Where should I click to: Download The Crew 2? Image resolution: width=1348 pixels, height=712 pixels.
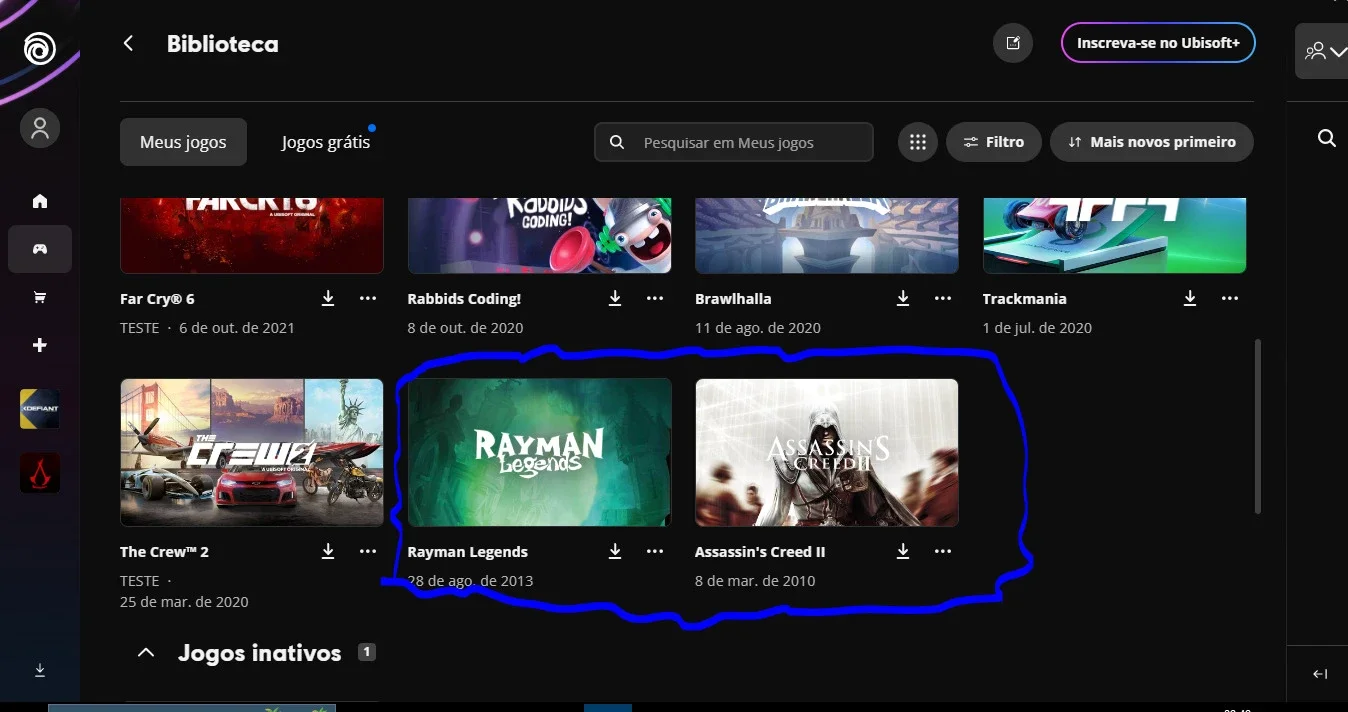click(328, 551)
